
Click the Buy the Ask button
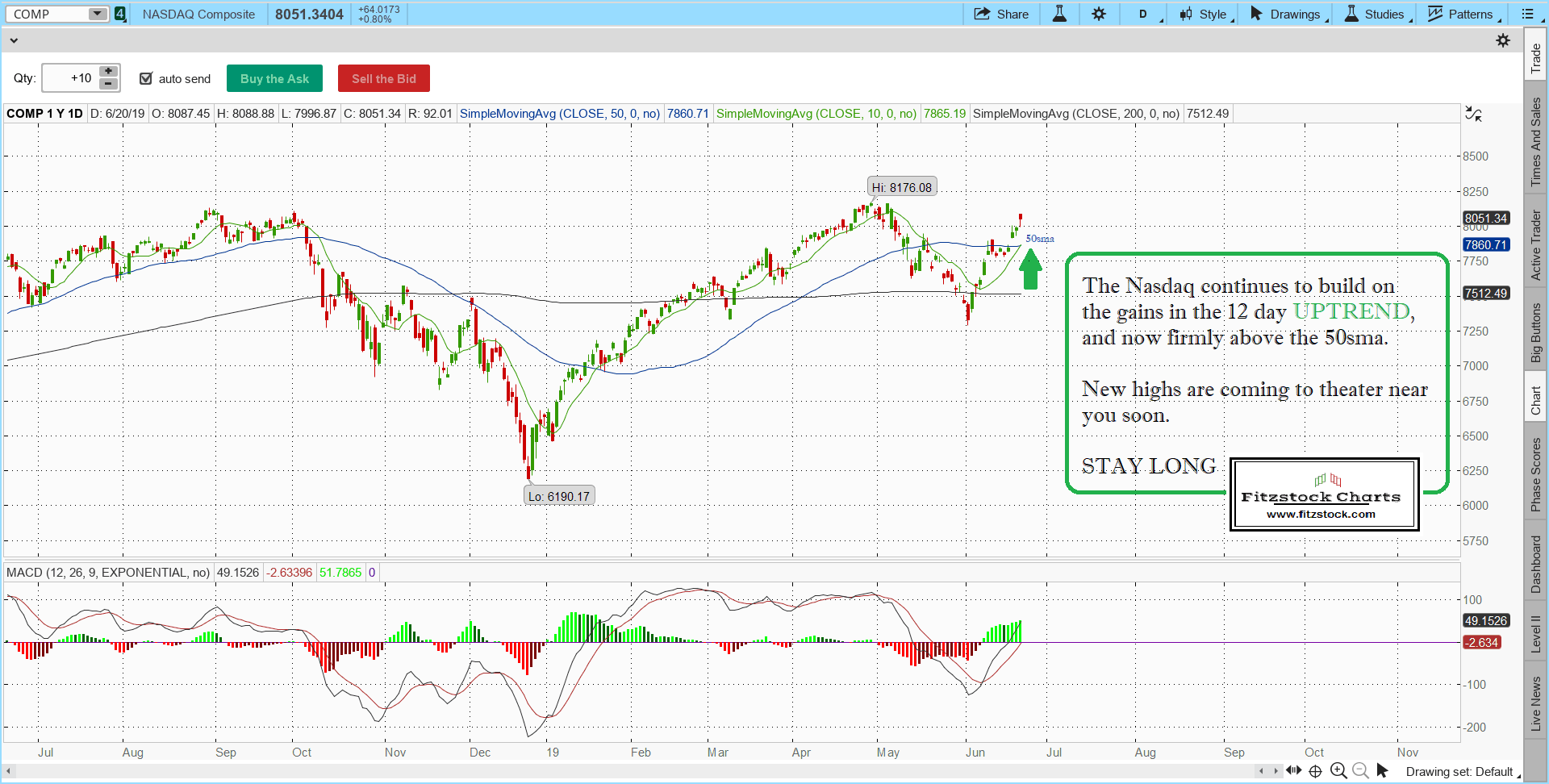click(274, 78)
